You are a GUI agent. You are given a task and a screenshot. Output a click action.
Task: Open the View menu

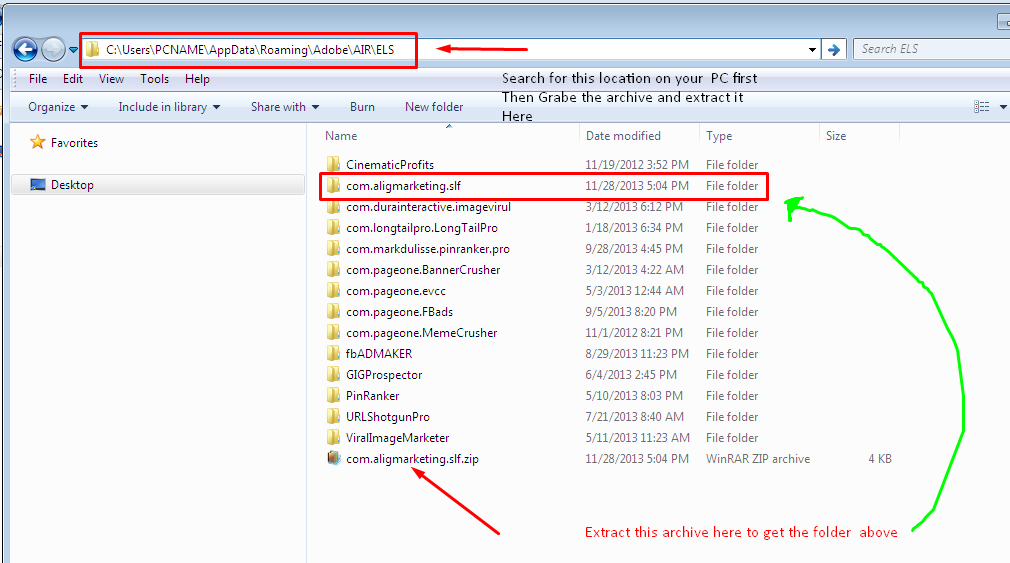[x=111, y=79]
